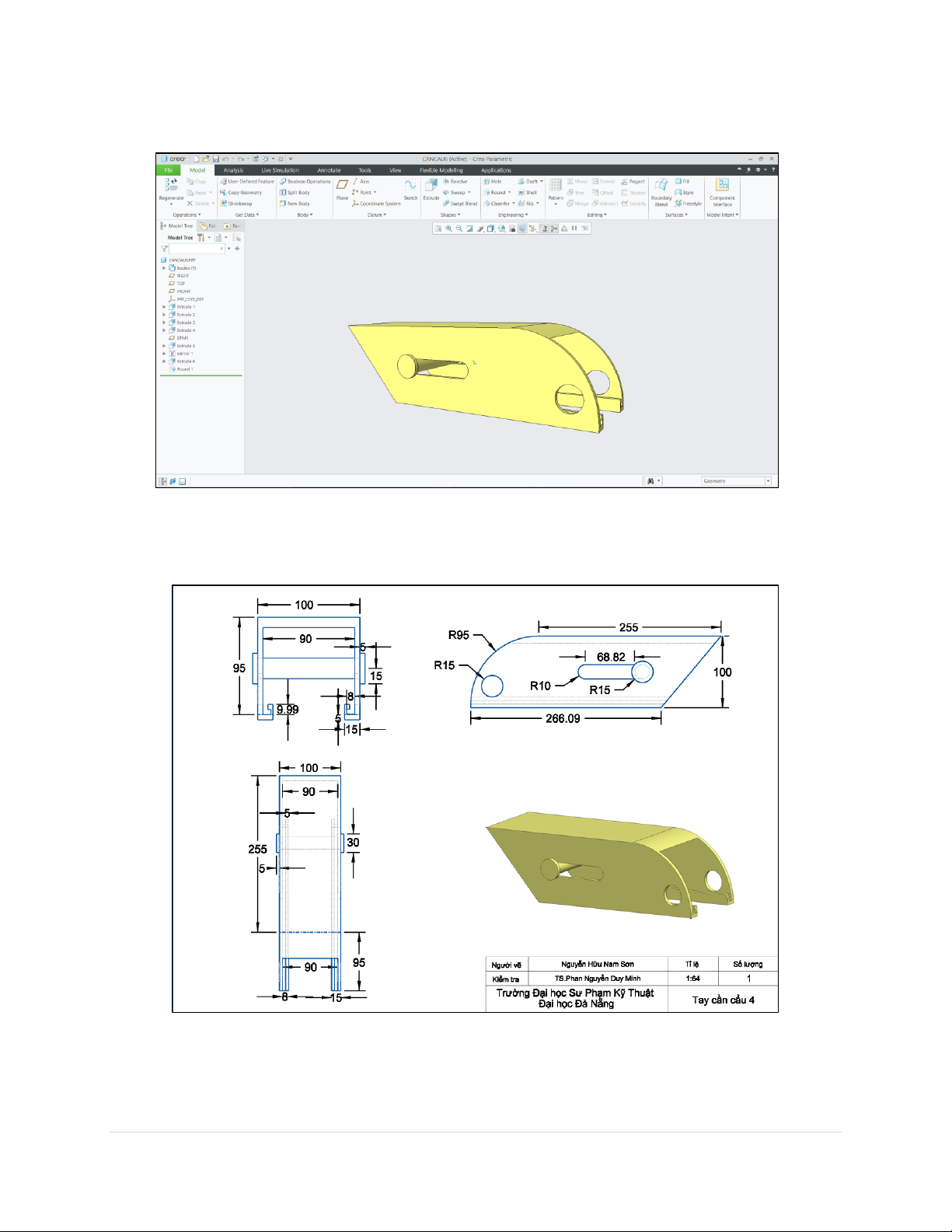Expand the Extrude 1 feature node

(164, 307)
